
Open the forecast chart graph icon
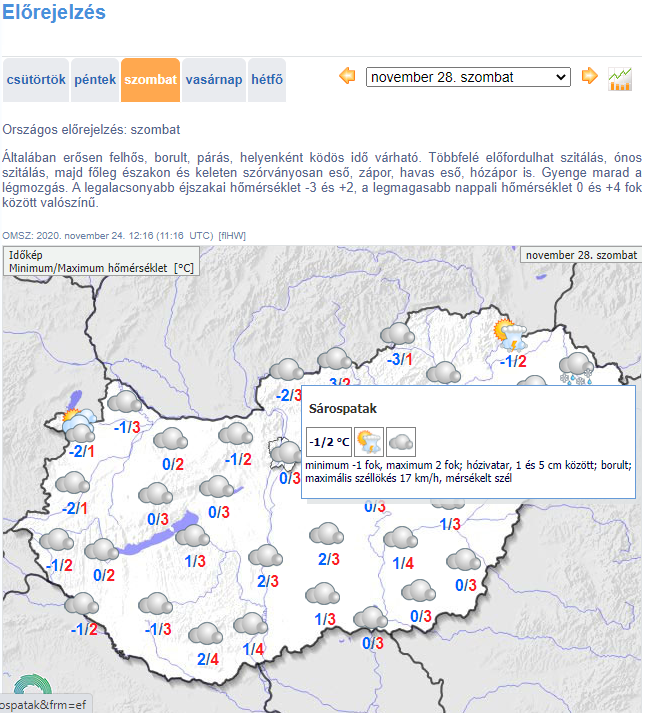620,79
